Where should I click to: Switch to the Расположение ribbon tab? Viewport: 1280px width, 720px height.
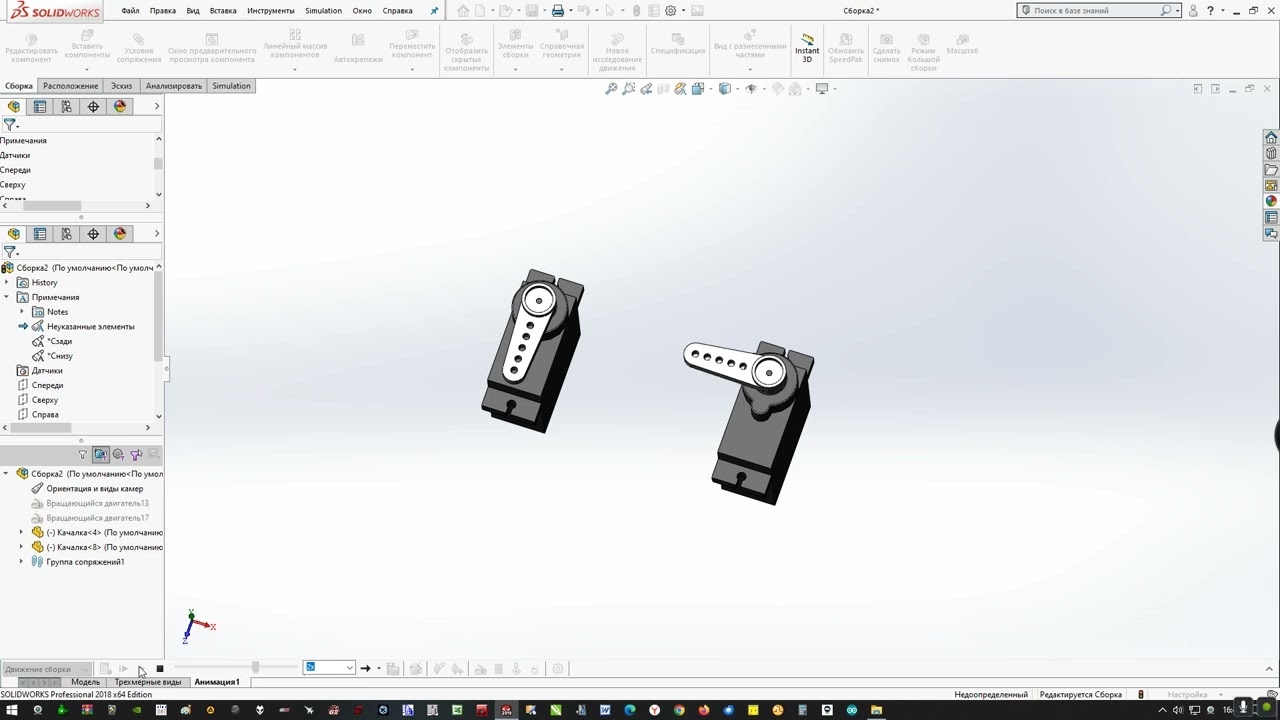(x=70, y=86)
